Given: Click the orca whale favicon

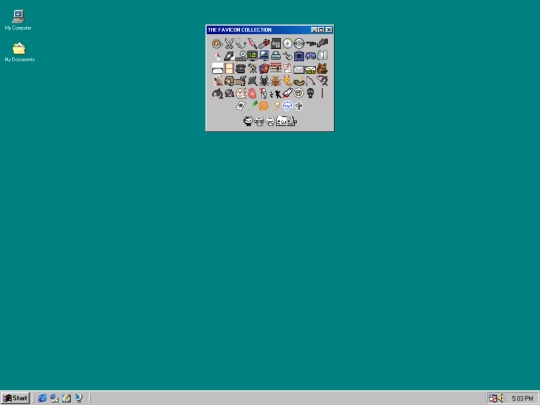Looking at the screenshot, I should pos(218,93).
